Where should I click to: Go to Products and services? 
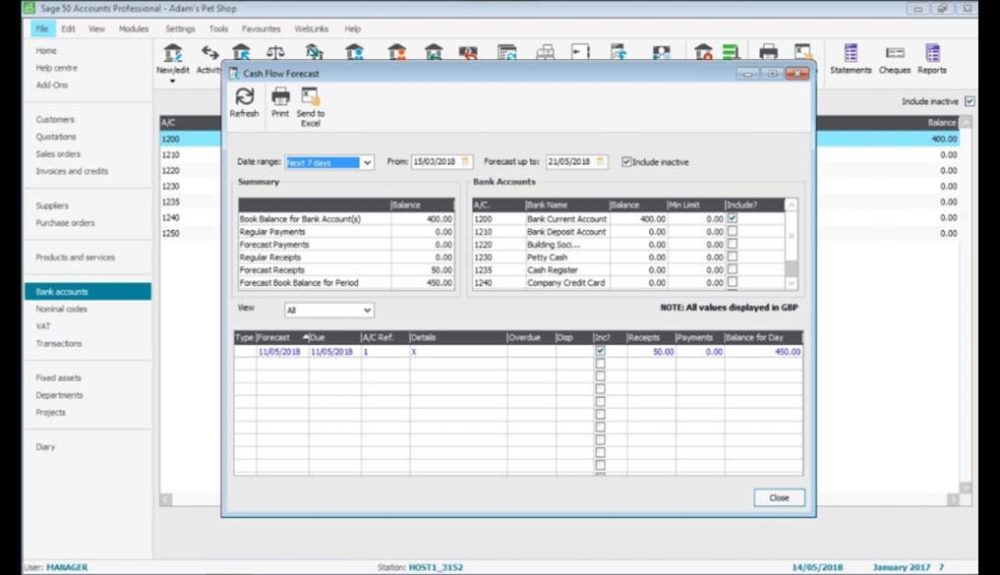[x=75, y=257]
